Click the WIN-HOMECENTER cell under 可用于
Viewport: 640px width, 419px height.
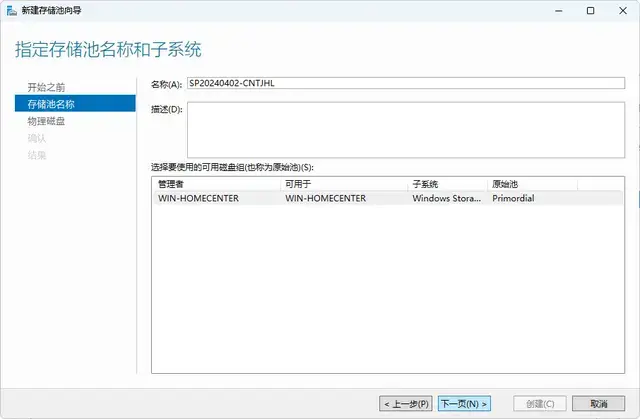pos(325,198)
